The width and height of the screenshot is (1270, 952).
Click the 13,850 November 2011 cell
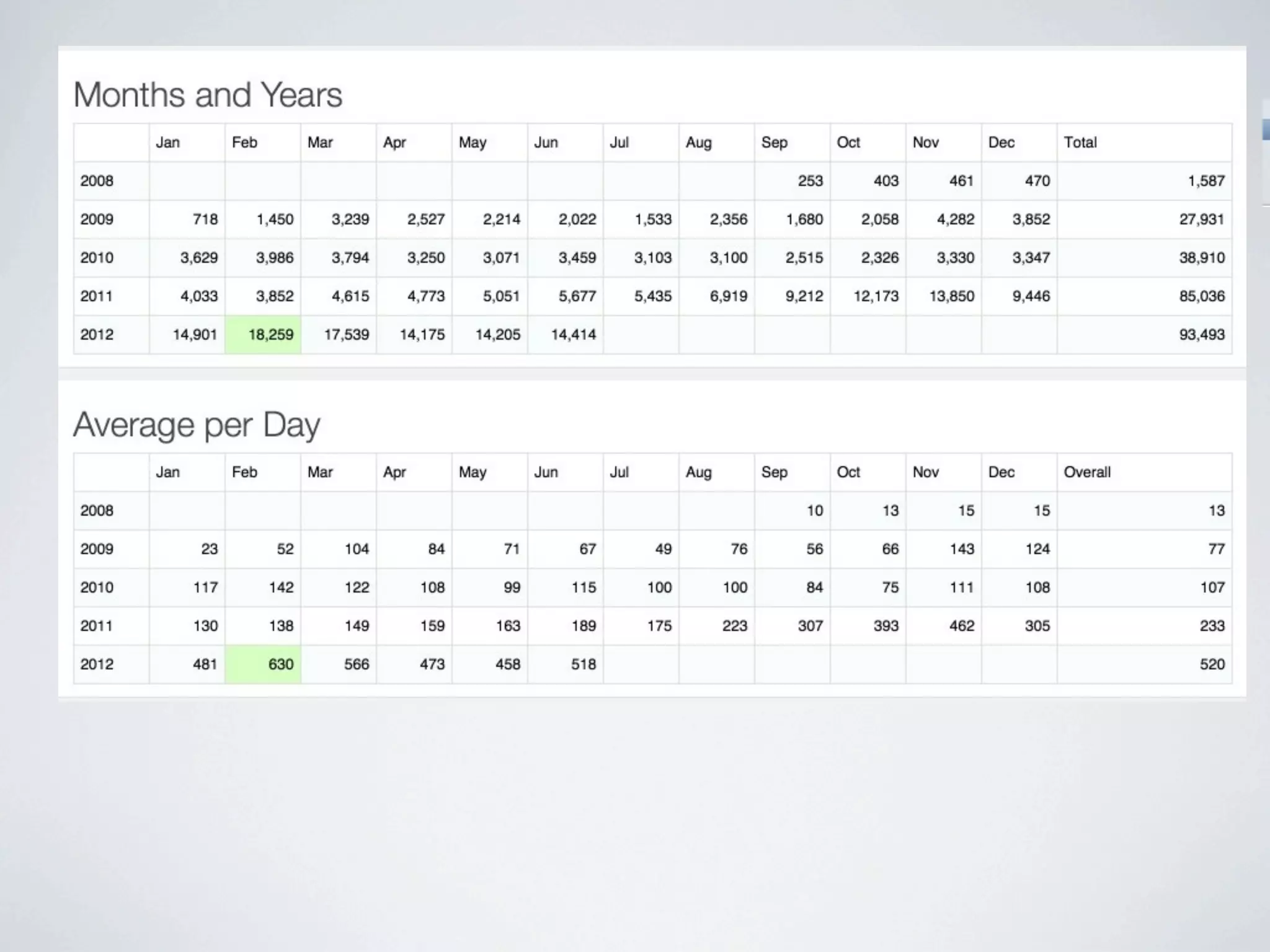(x=951, y=296)
